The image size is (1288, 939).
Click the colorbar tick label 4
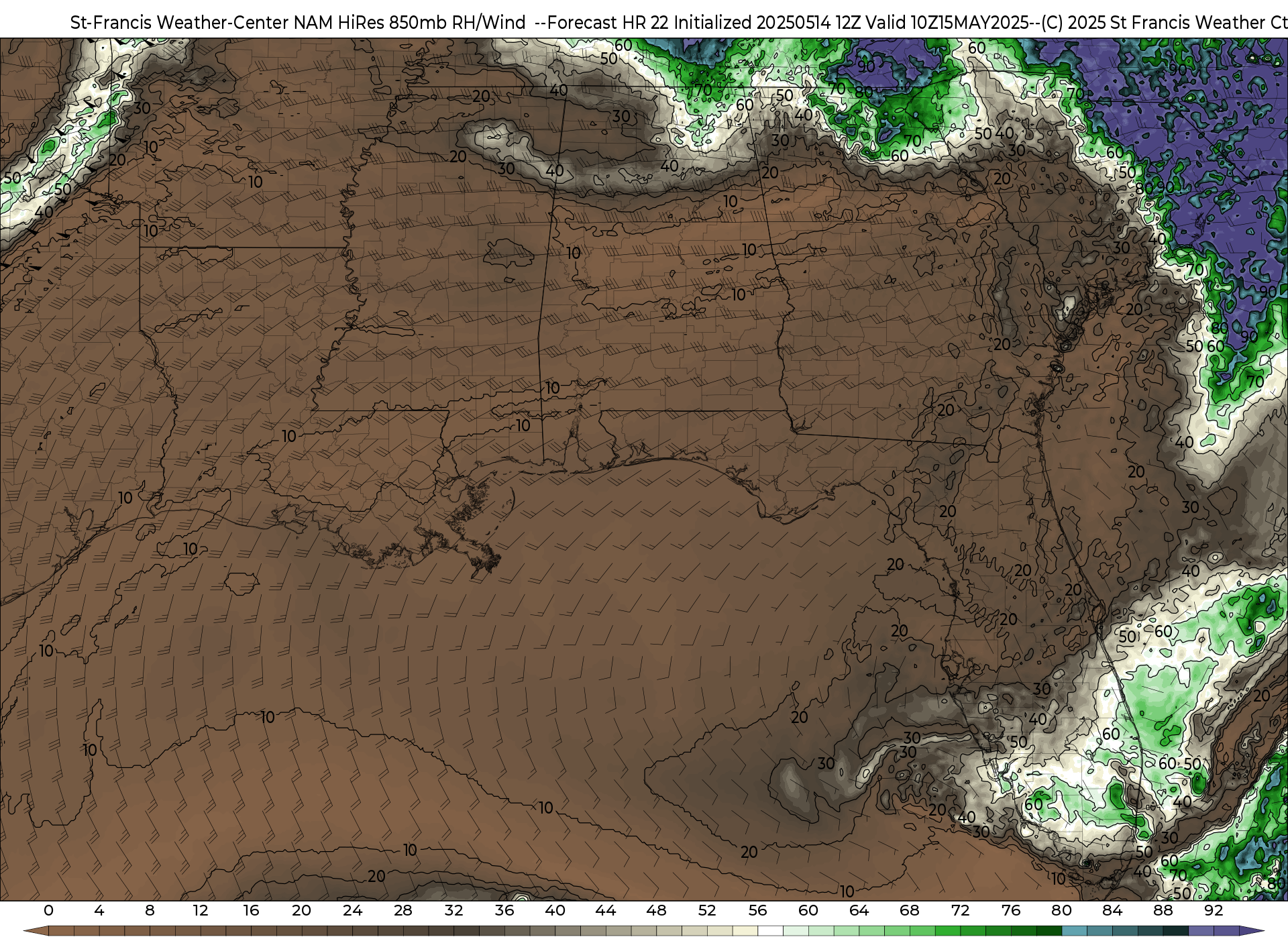tap(99, 910)
